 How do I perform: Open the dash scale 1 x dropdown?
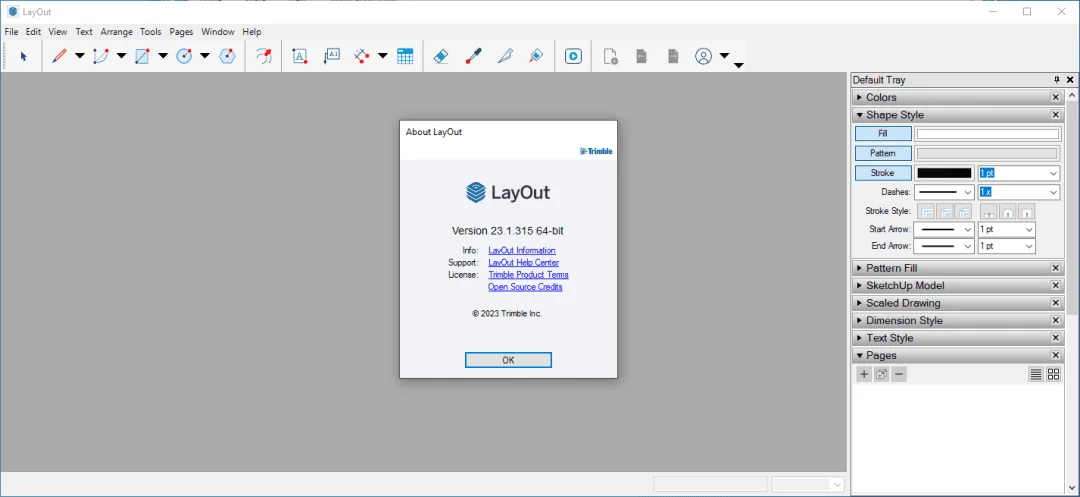(1053, 192)
